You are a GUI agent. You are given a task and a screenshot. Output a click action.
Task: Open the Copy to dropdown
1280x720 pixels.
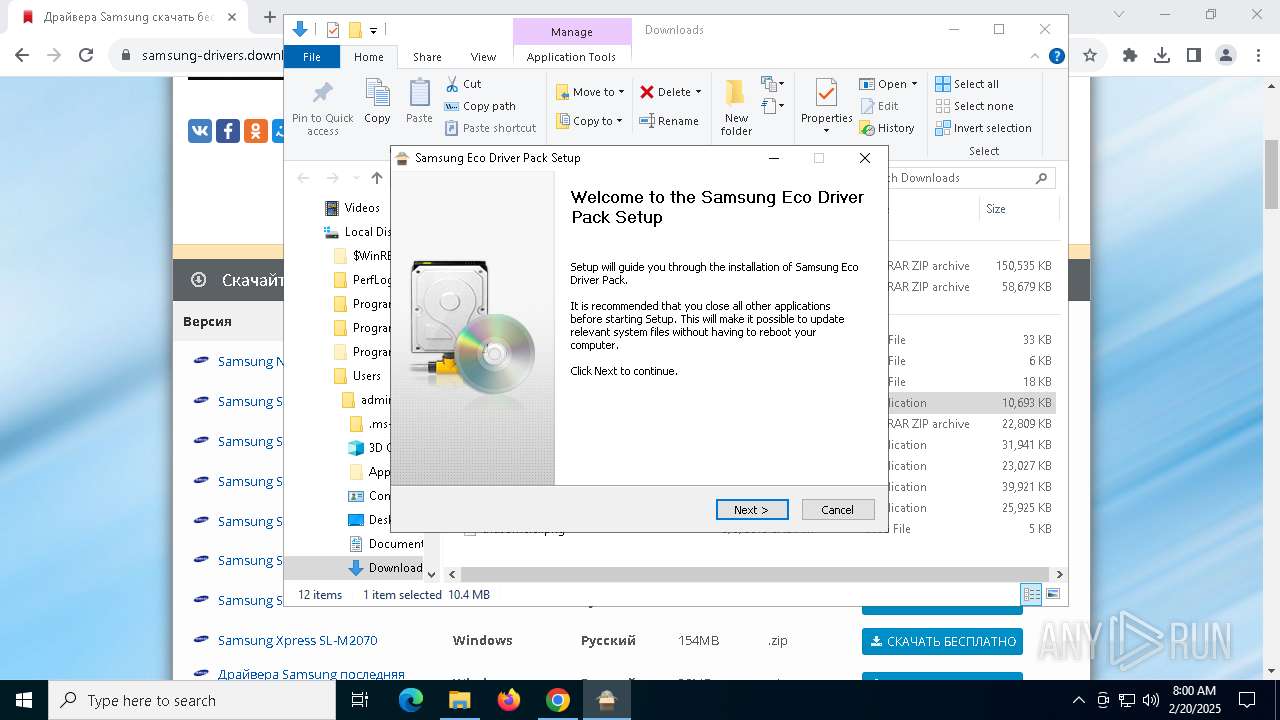(x=589, y=121)
